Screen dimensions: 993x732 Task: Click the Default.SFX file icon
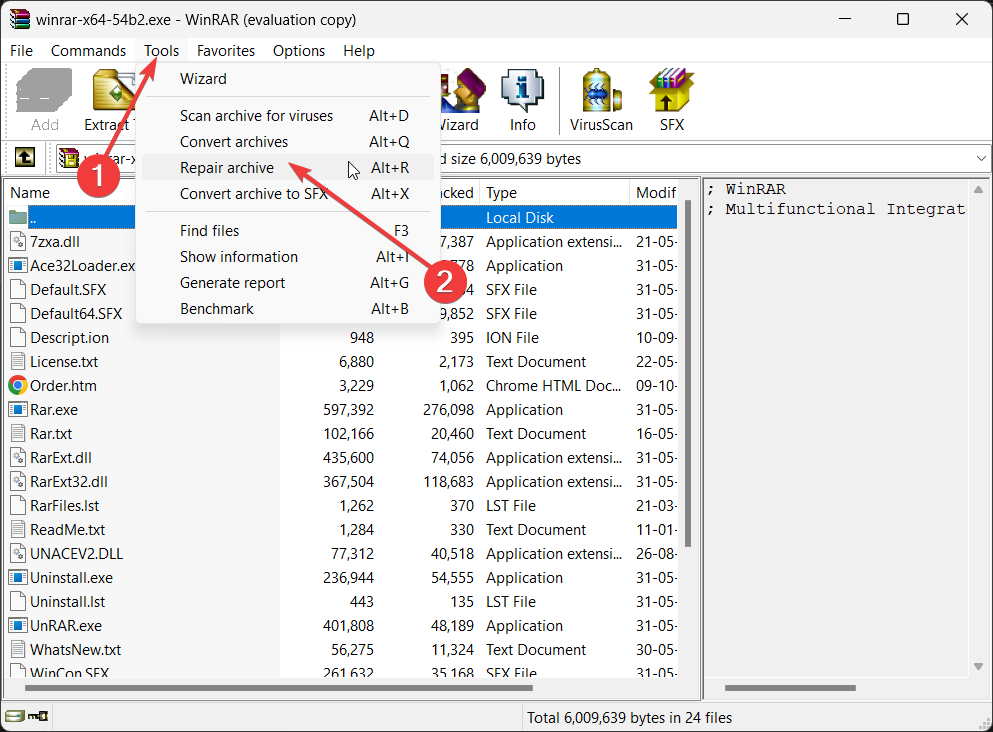(x=18, y=289)
